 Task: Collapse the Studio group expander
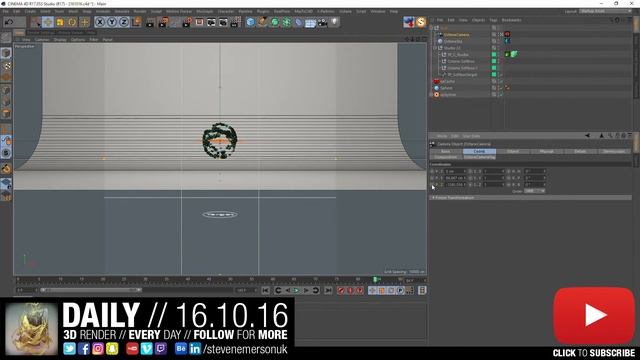435,48
